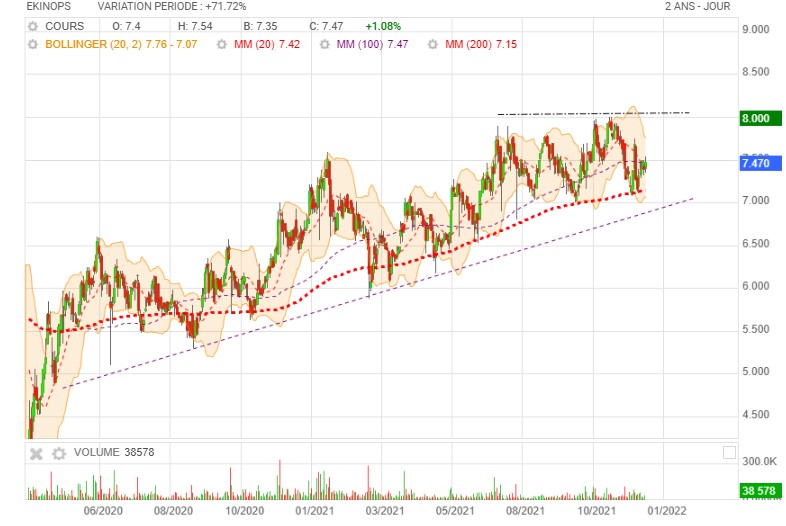Click the VARIATION PERIODE : +71.72% text

click(x=172, y=7)
